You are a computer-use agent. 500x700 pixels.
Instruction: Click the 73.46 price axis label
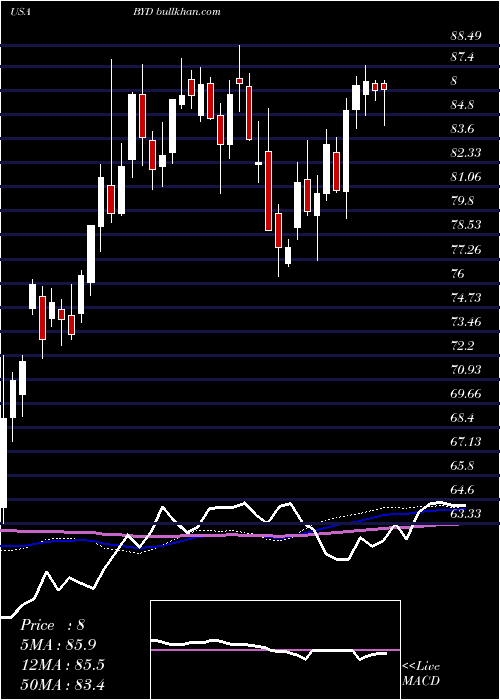tap(466, 321)
